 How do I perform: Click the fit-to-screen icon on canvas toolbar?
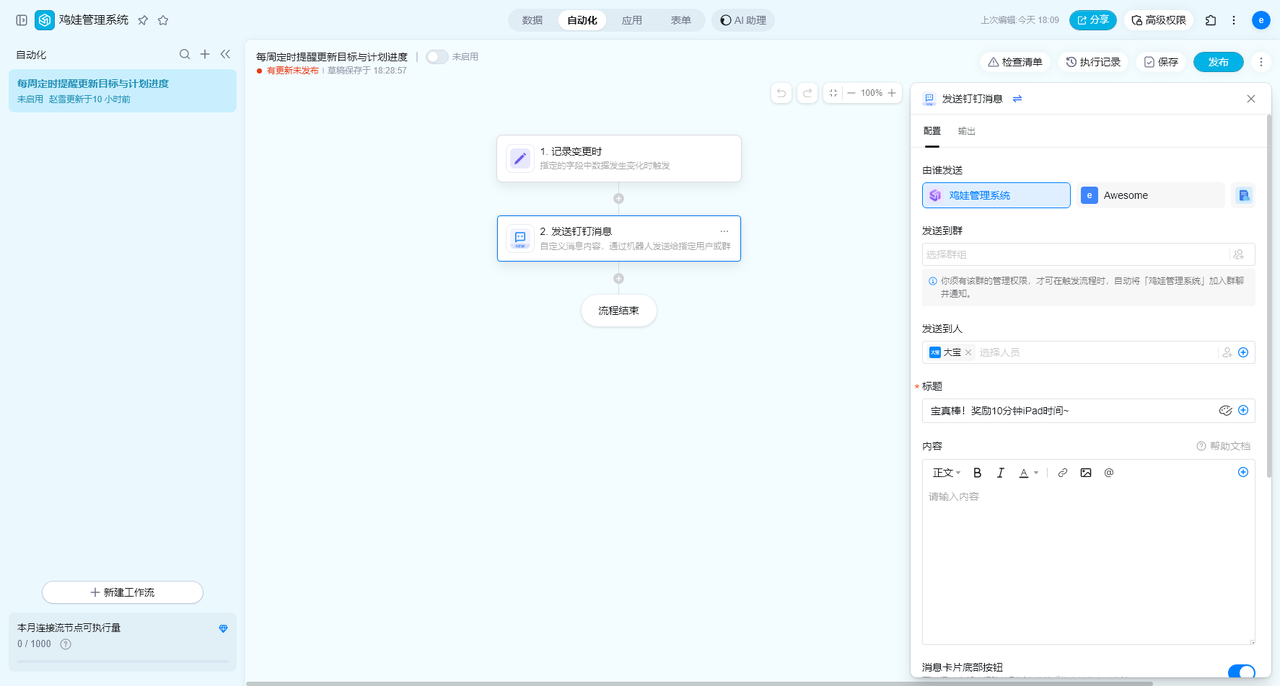(833, 93)
